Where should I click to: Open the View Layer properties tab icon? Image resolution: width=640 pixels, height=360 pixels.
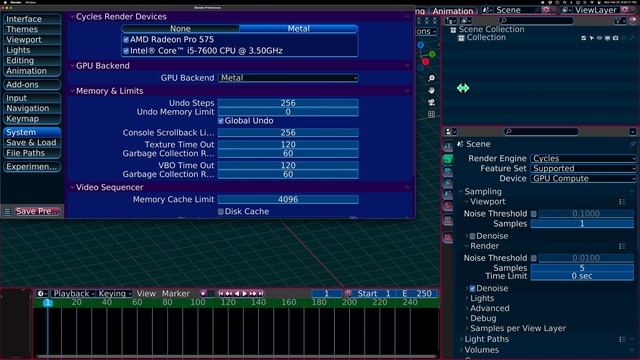[448, 183]
